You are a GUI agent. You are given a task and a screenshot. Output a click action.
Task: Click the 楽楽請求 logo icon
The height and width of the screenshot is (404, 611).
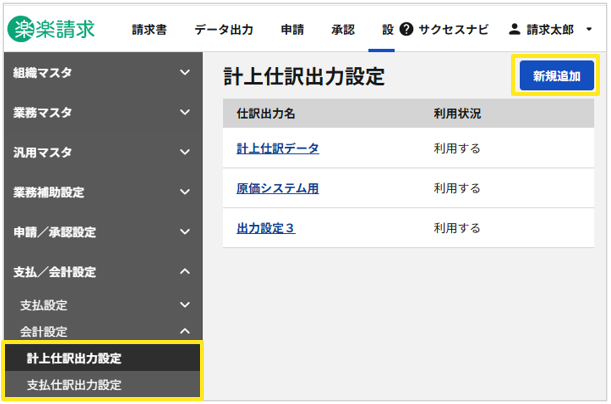pyautogui.click(x=21, y=29)
